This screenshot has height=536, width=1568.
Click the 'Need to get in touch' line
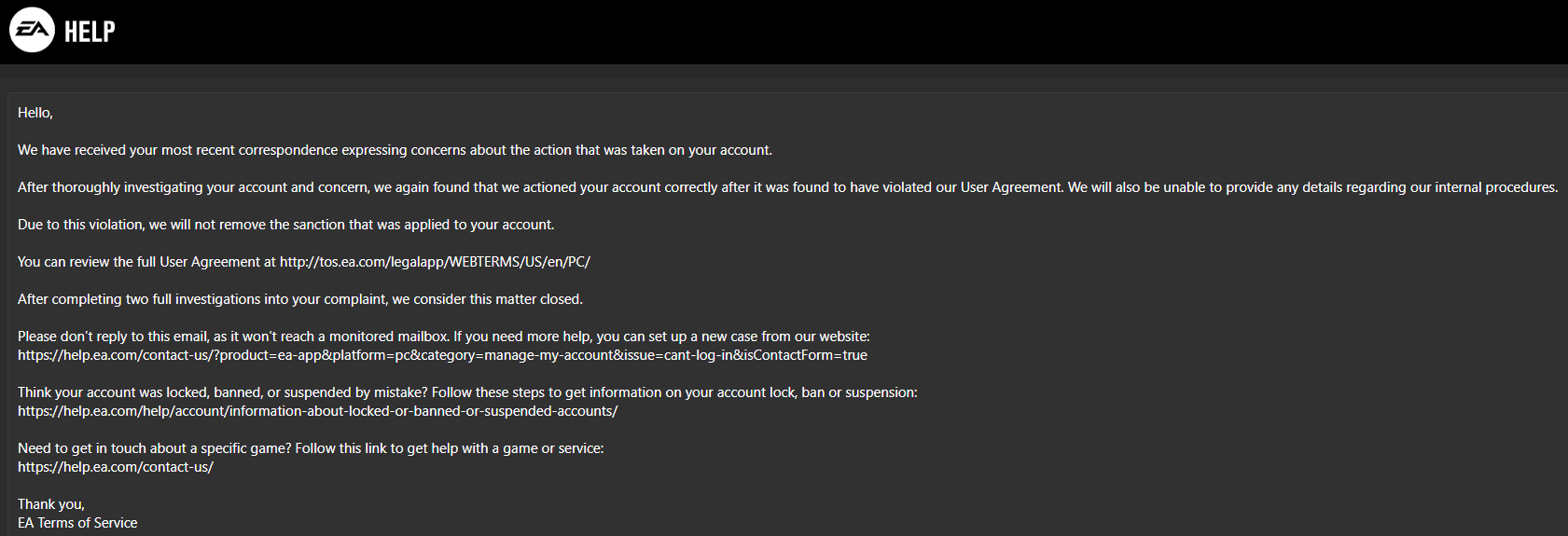(x=311, y=448)
